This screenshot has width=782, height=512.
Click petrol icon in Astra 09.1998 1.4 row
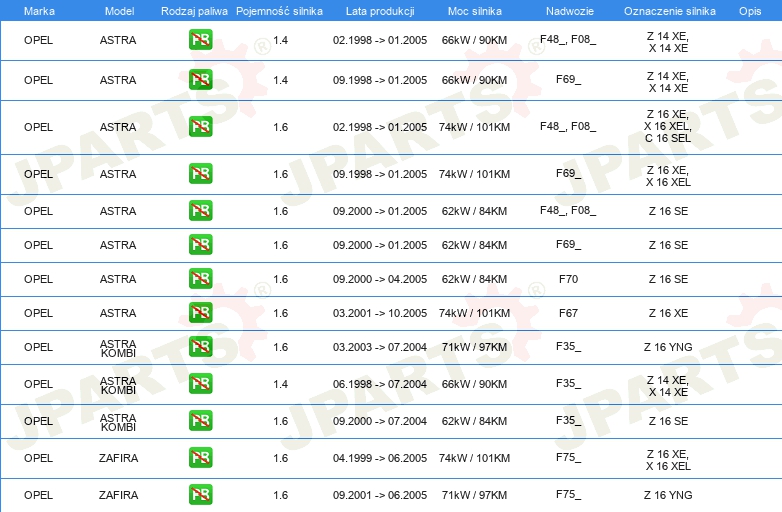(x=200, y=80)
